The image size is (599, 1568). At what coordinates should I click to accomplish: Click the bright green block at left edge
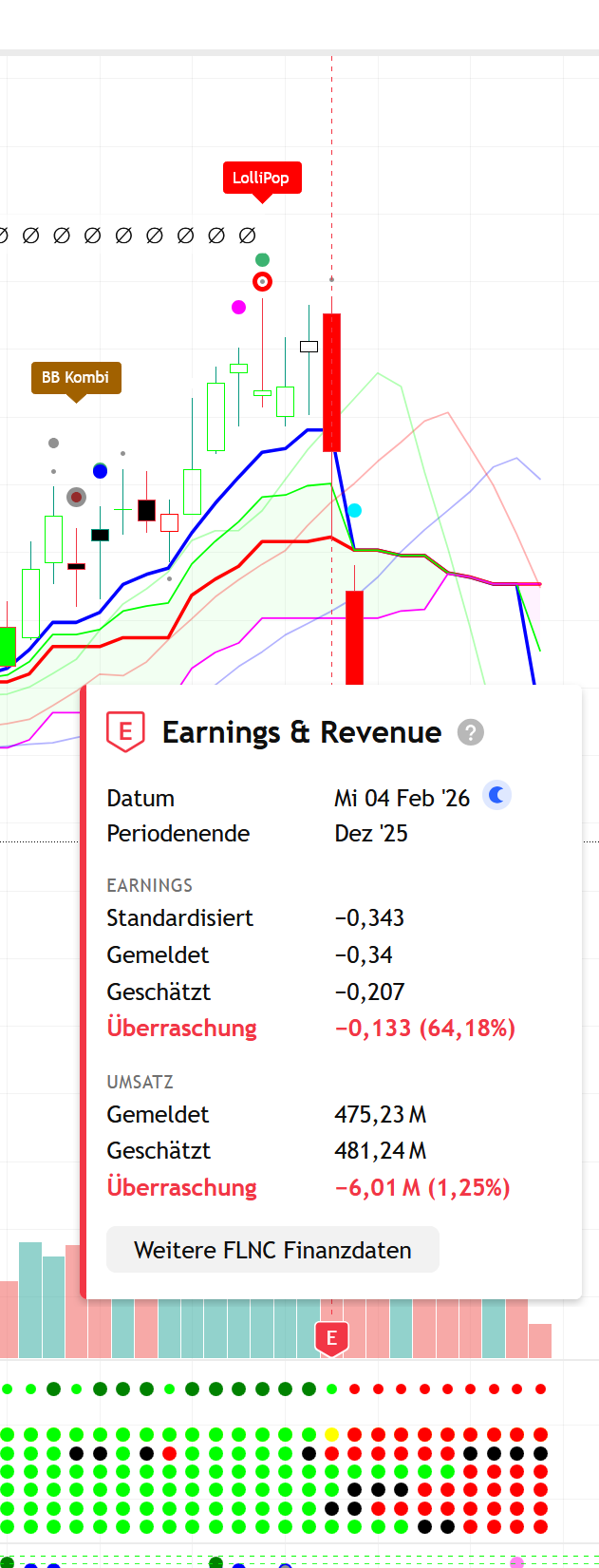[7, 646]
